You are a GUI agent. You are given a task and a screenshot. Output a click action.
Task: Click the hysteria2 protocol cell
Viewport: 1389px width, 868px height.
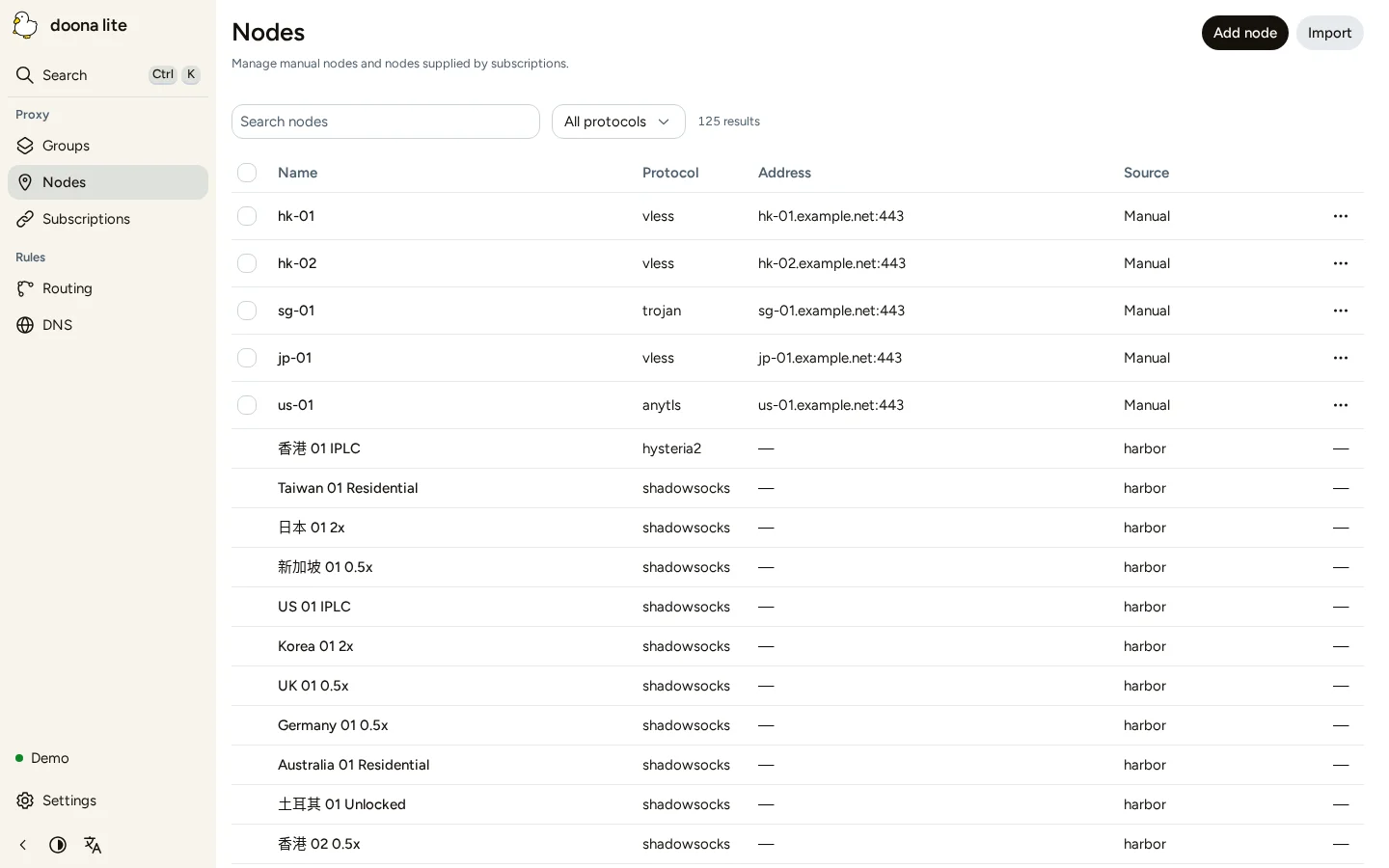point(671,448)
